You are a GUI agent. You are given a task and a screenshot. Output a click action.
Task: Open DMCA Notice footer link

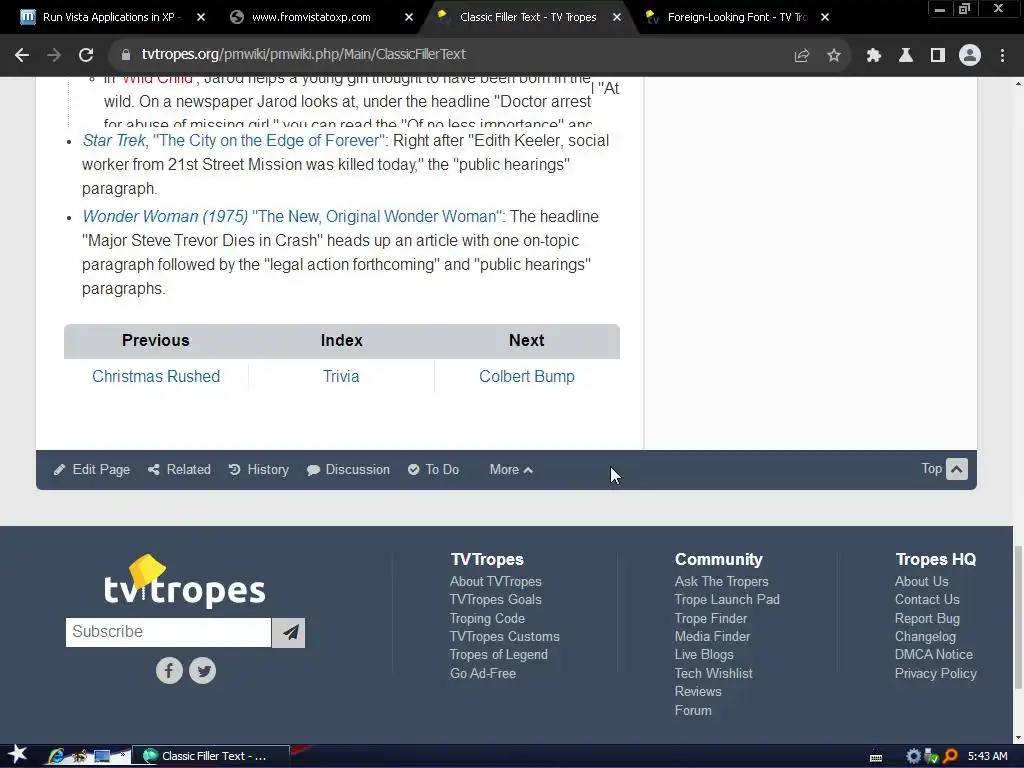[934, 654]
